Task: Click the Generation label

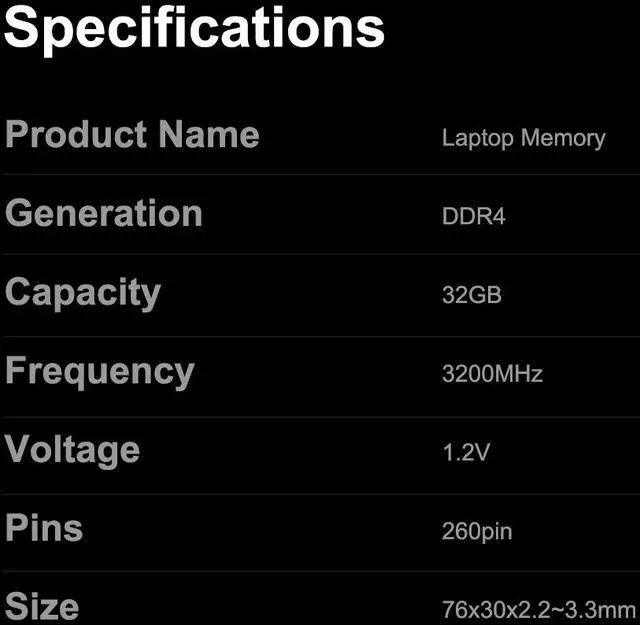Action: pyautogui.click(x=104, y=213)
